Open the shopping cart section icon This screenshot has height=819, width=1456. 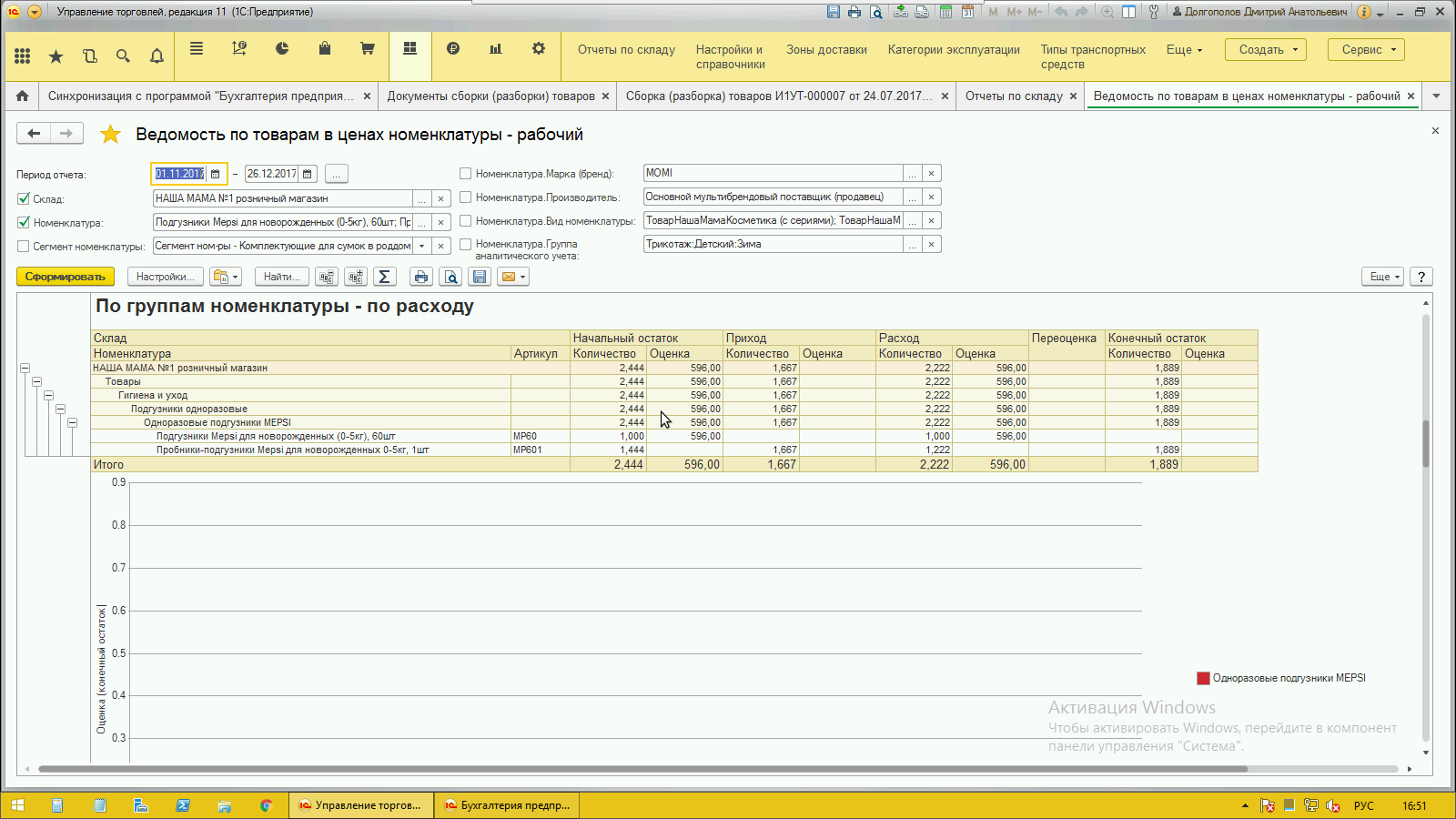click(x=368, y=49)
